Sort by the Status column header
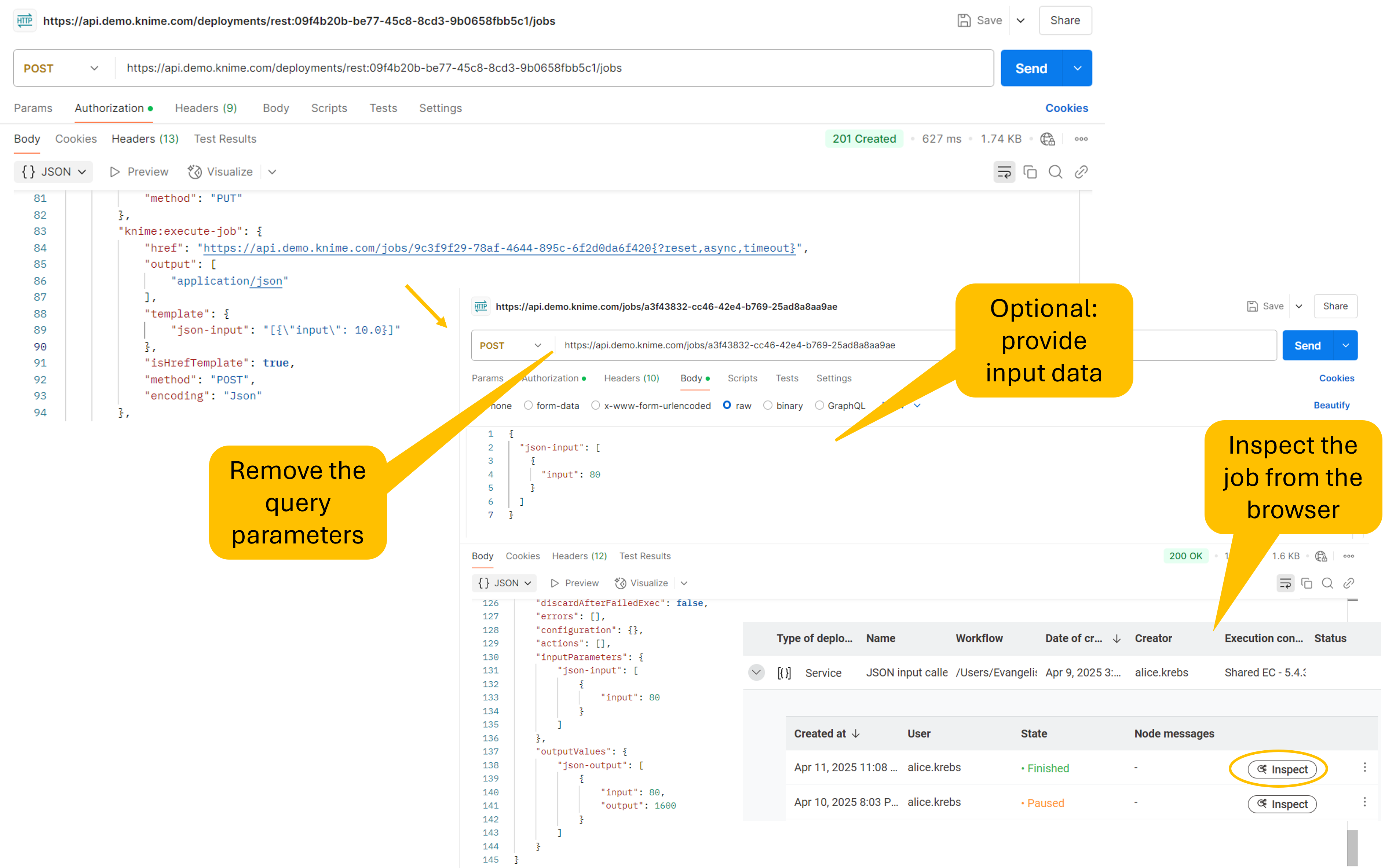This screenshot has width=1385, height=868. (1330, 638)
